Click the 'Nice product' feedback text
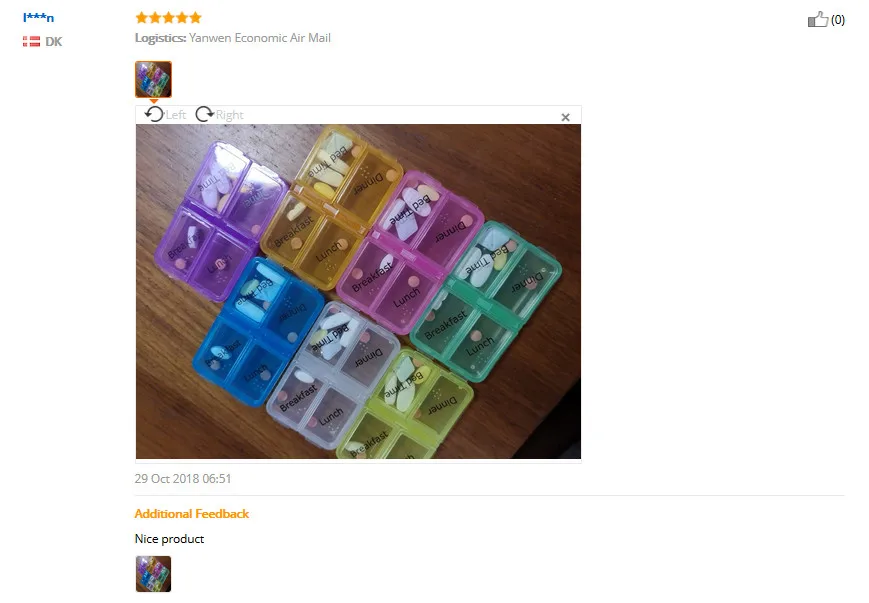 tap(170, 539)
